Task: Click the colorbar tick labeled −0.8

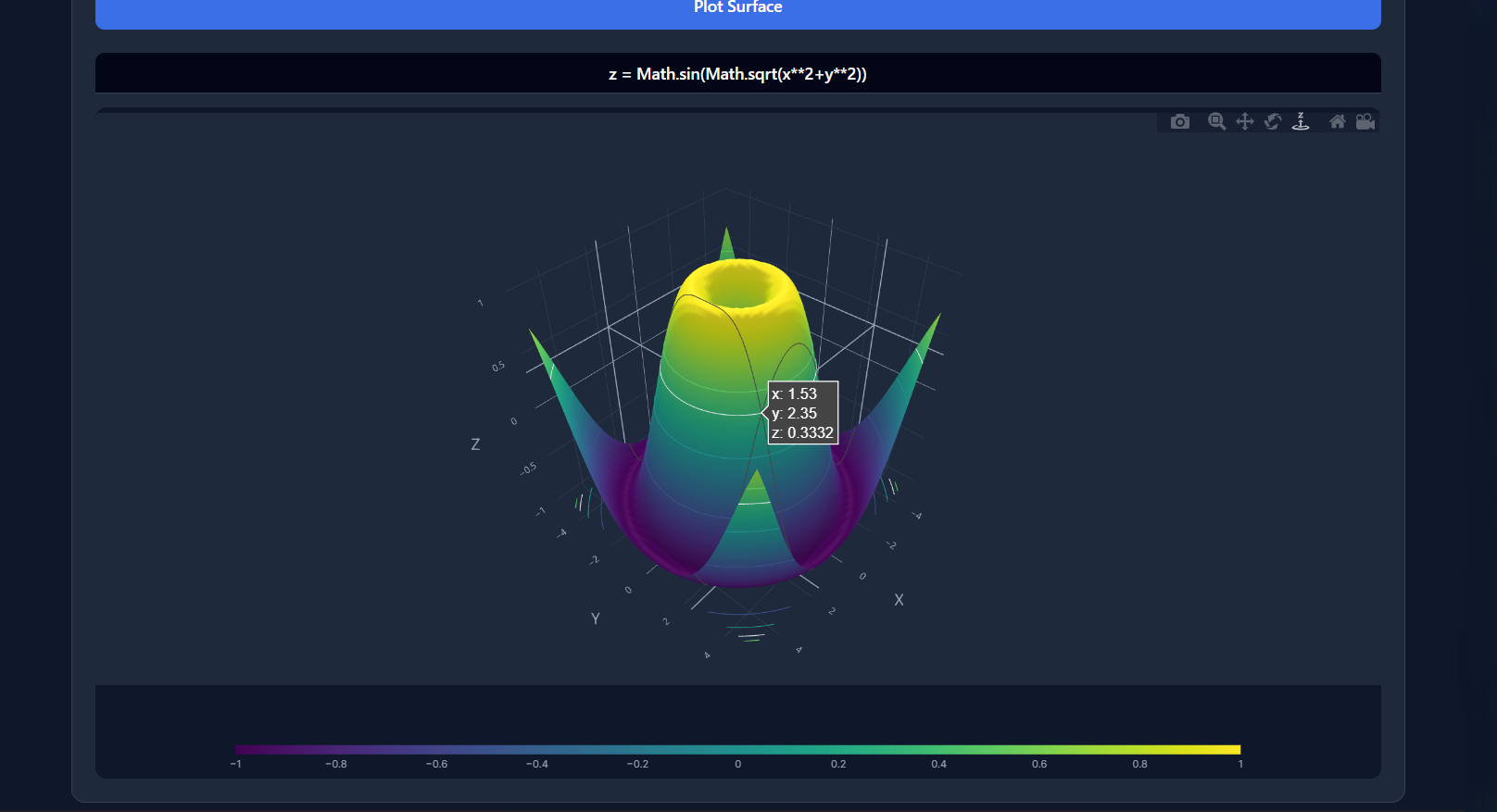Action: (x=336, y=764)
